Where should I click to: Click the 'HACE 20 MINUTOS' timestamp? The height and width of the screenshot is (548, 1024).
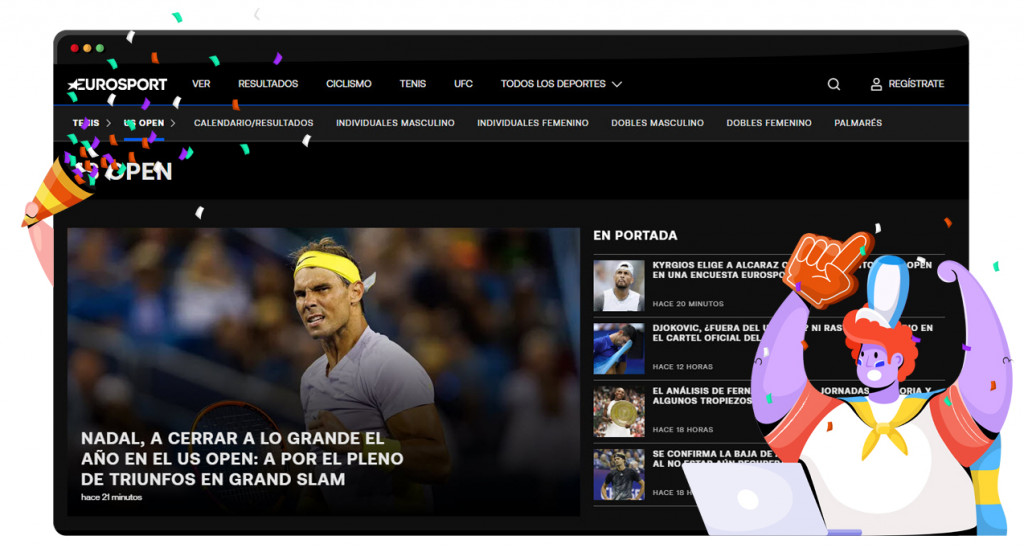point(688,304)
